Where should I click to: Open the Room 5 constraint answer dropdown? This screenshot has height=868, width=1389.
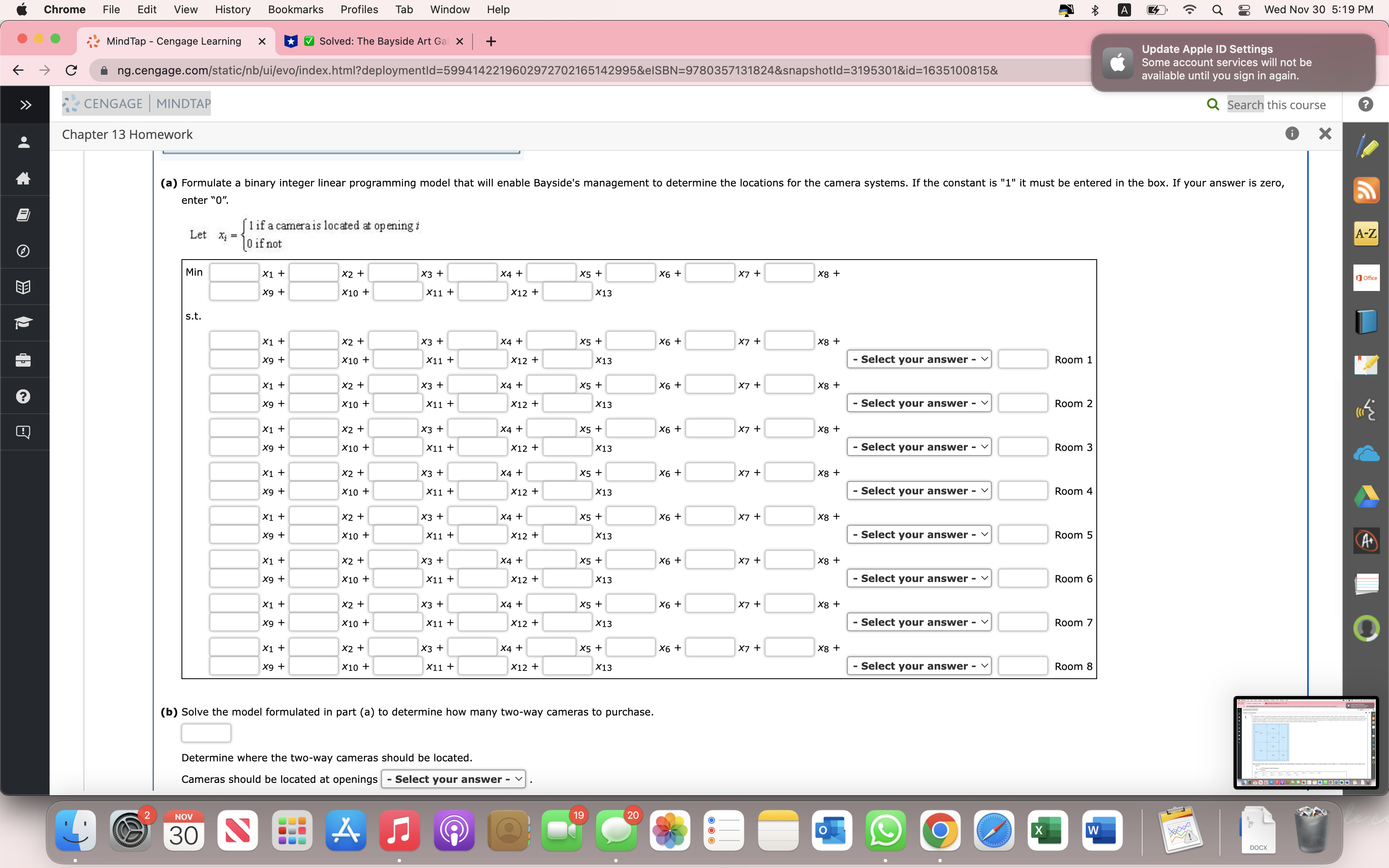click(919, 534)
